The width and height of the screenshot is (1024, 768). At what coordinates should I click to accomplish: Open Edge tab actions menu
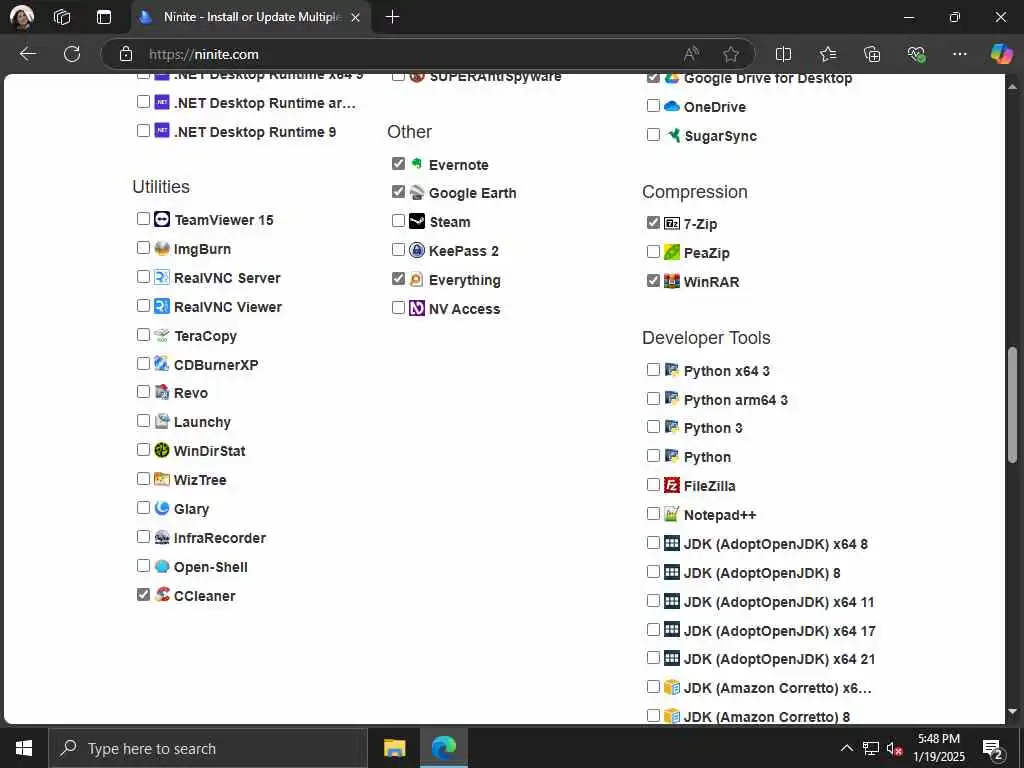click(x=104, y=17)
